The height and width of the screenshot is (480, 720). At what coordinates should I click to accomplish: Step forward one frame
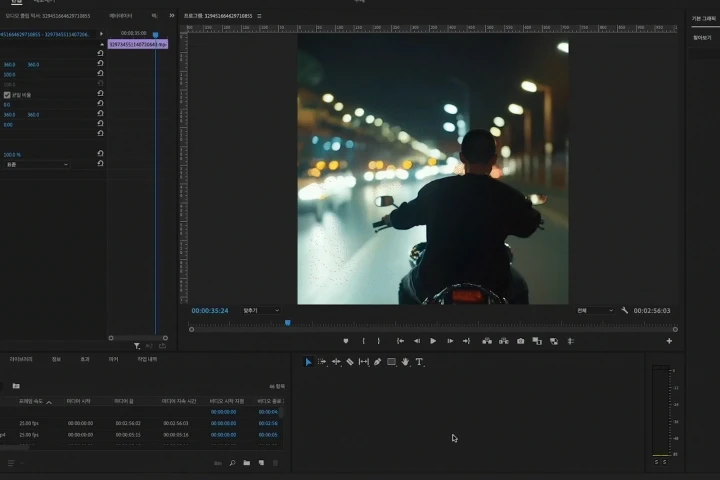tap(450, 341)
